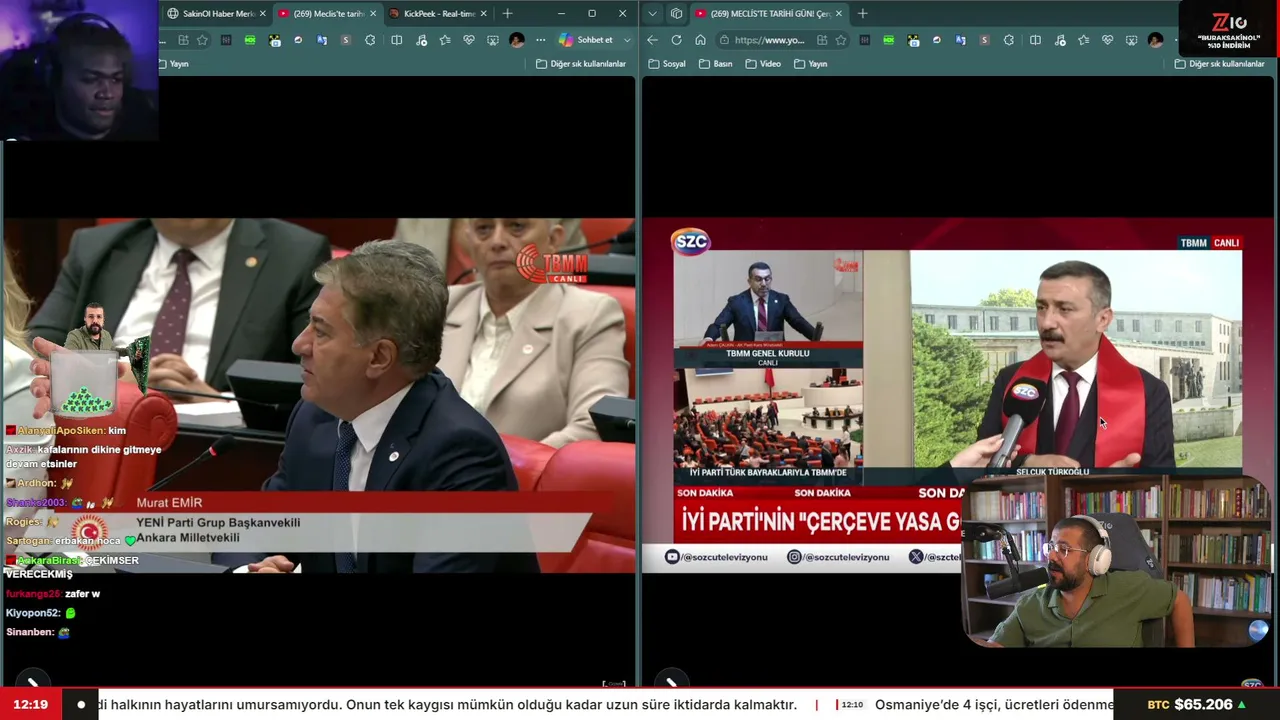Screen dimensions: 1280x720
Task: Open the Basın bookmark folder
Action: (x=716, y=64)
